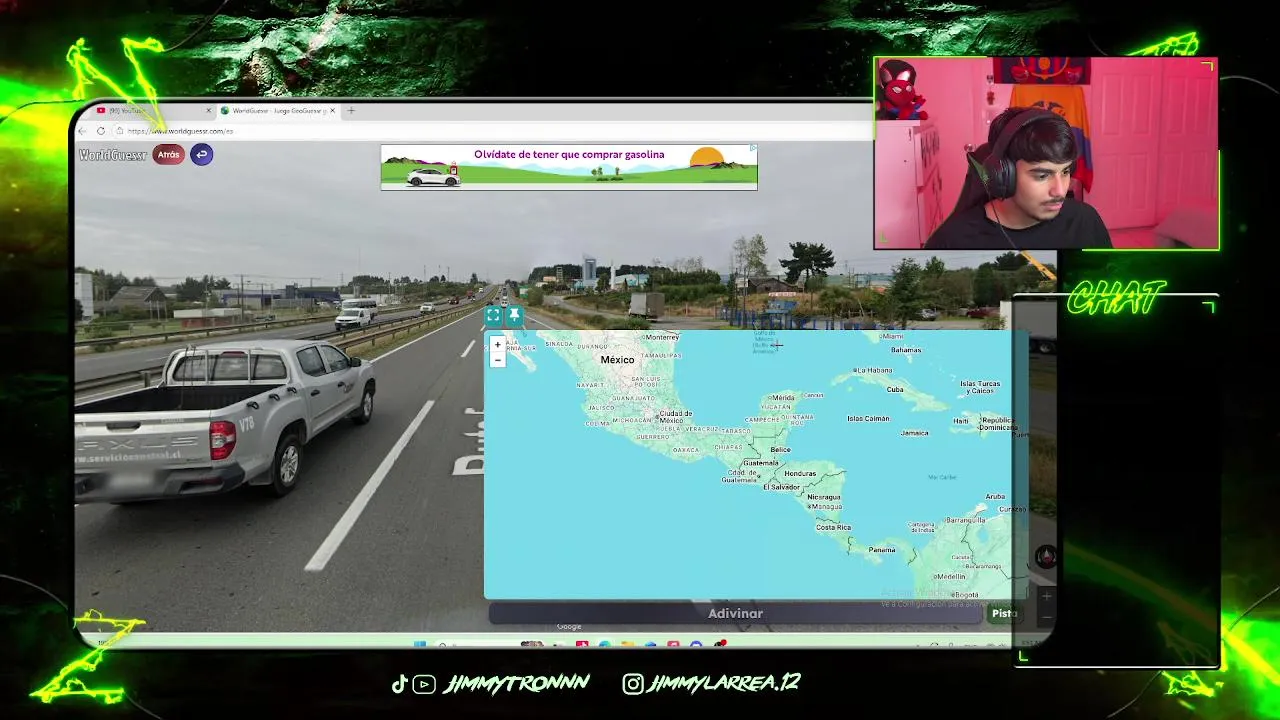This screenshot has width=1280, height=720.
Task: Click Guatemala country label on the map
Action: point(760,463)
